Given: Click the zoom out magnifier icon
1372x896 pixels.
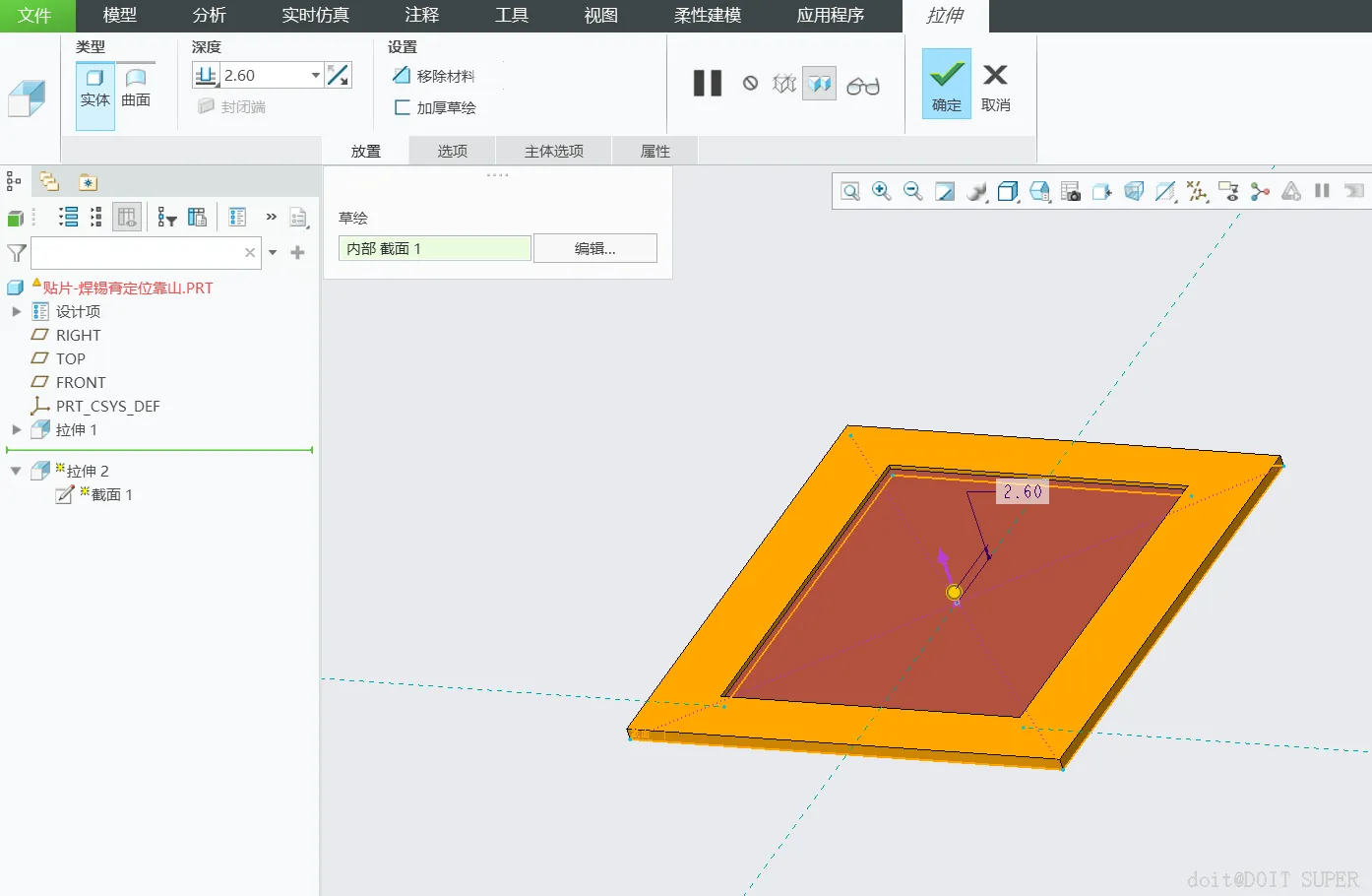Looking at the screenshot, I should (x=913, y=191).
